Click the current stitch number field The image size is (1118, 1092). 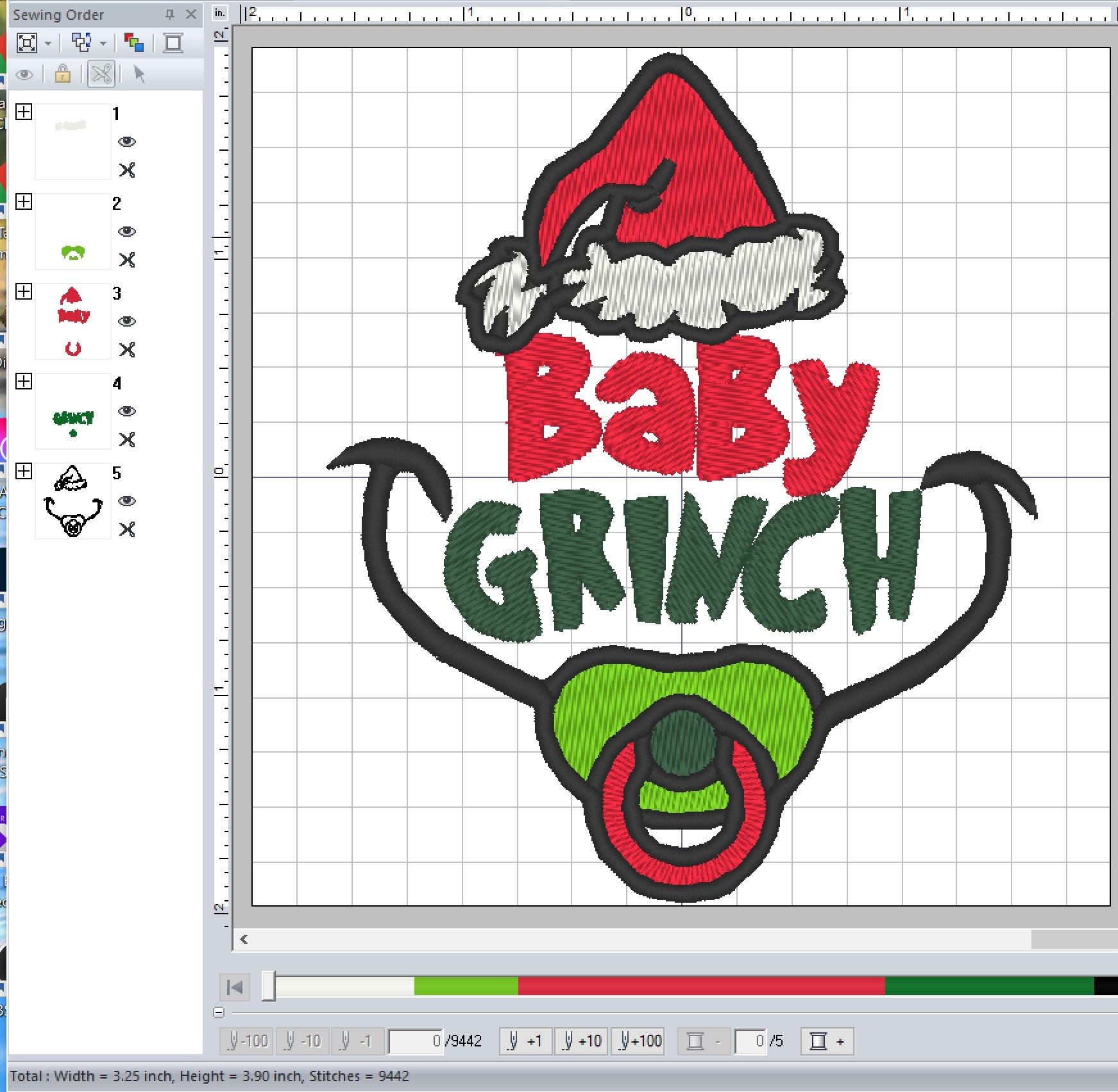(x=416, y=1041)
